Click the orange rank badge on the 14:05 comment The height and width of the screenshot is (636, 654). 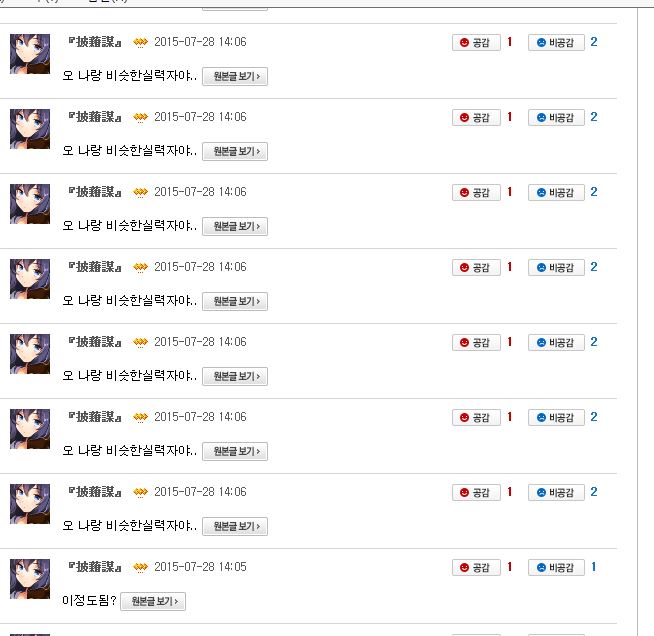coord(141,567)
